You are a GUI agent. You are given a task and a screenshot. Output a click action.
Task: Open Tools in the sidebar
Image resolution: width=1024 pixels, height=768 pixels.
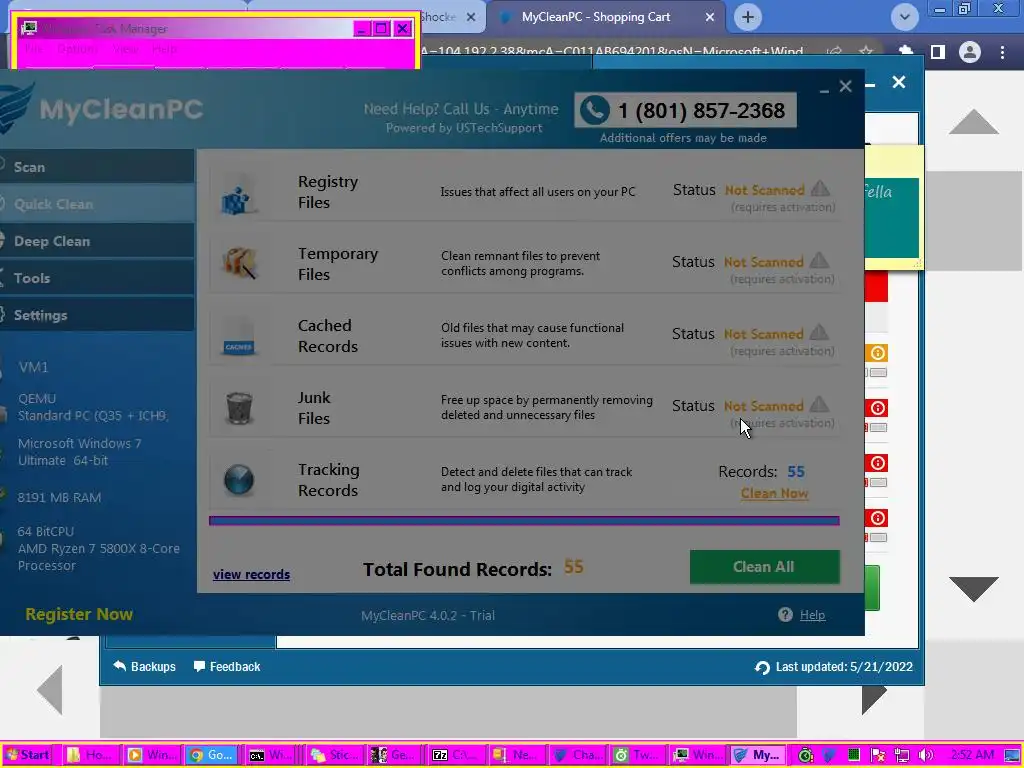(97, 278)
